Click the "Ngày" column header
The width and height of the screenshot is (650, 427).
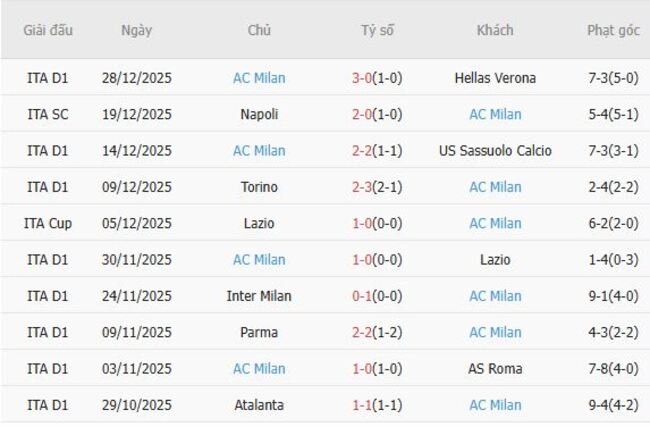coord(137,30)
